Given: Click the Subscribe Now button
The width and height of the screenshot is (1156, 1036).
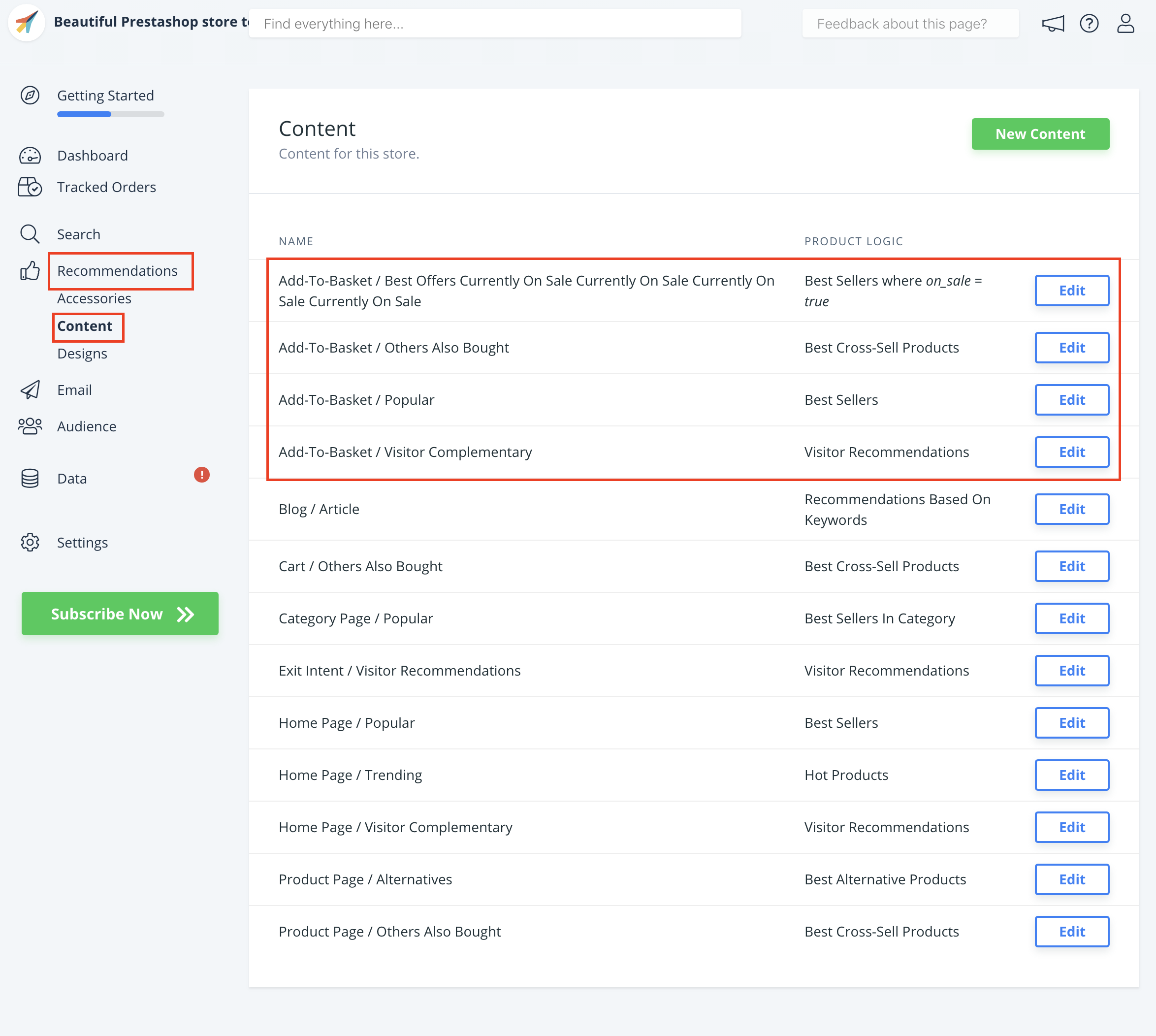Looking at the screenshot, I should click(120, 614).
